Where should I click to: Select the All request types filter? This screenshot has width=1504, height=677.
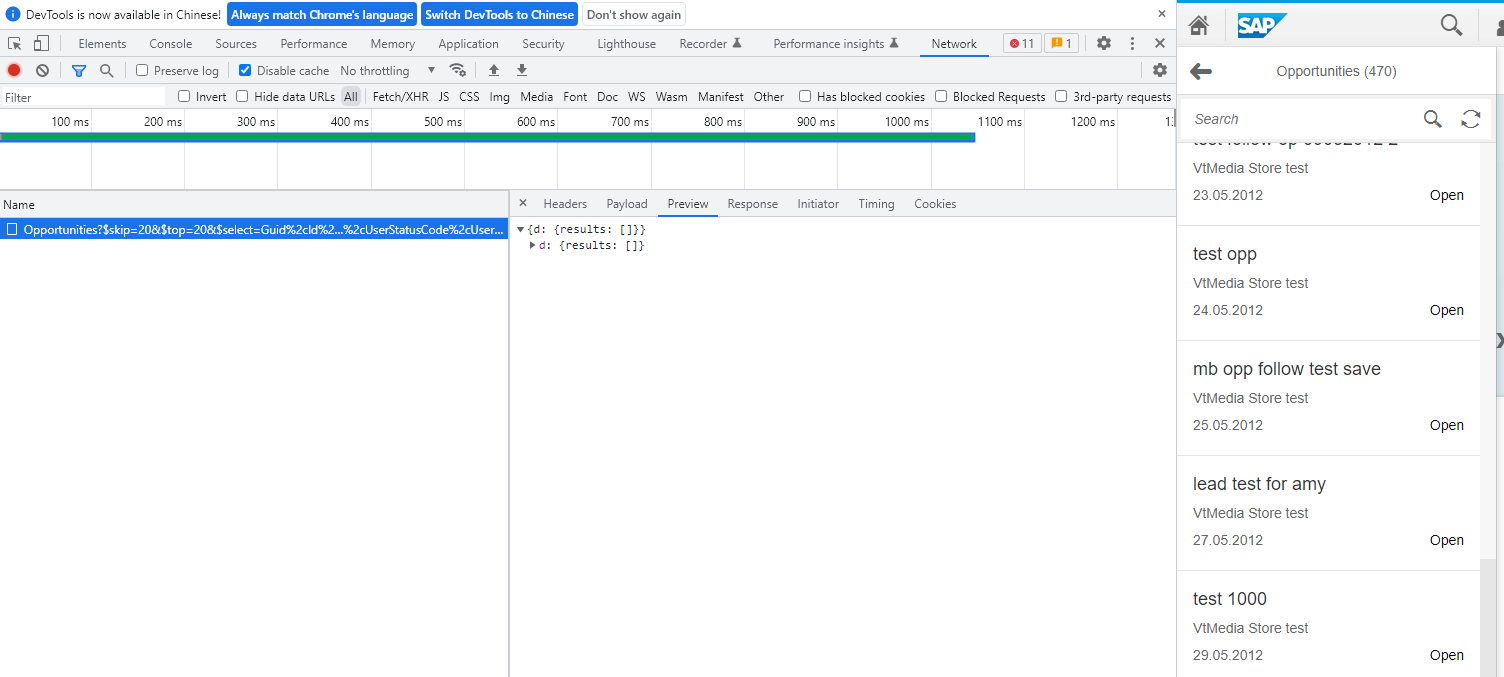[x=351, y=96]
